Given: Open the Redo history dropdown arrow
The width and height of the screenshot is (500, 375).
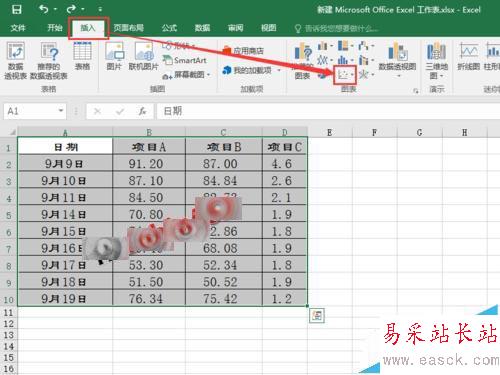Looking at the screenshot, I should (82, 9).
